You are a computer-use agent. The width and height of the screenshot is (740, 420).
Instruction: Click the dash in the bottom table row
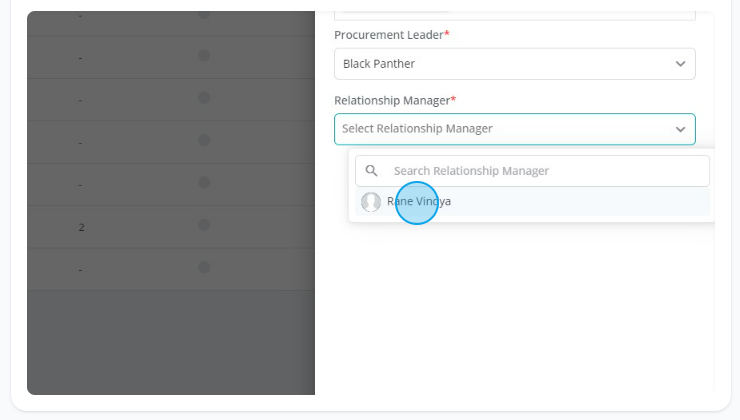coord(80,270)
